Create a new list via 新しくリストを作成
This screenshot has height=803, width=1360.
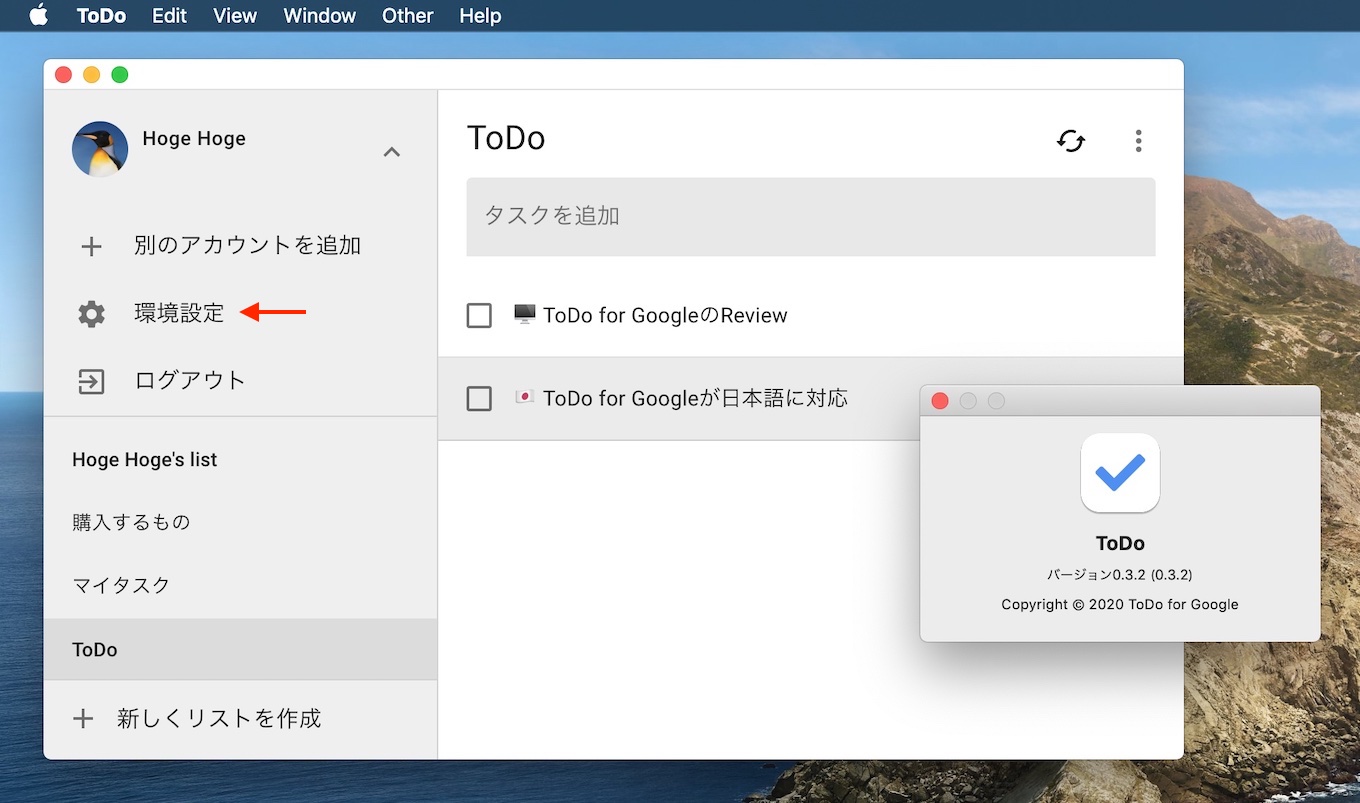point(219,718)
